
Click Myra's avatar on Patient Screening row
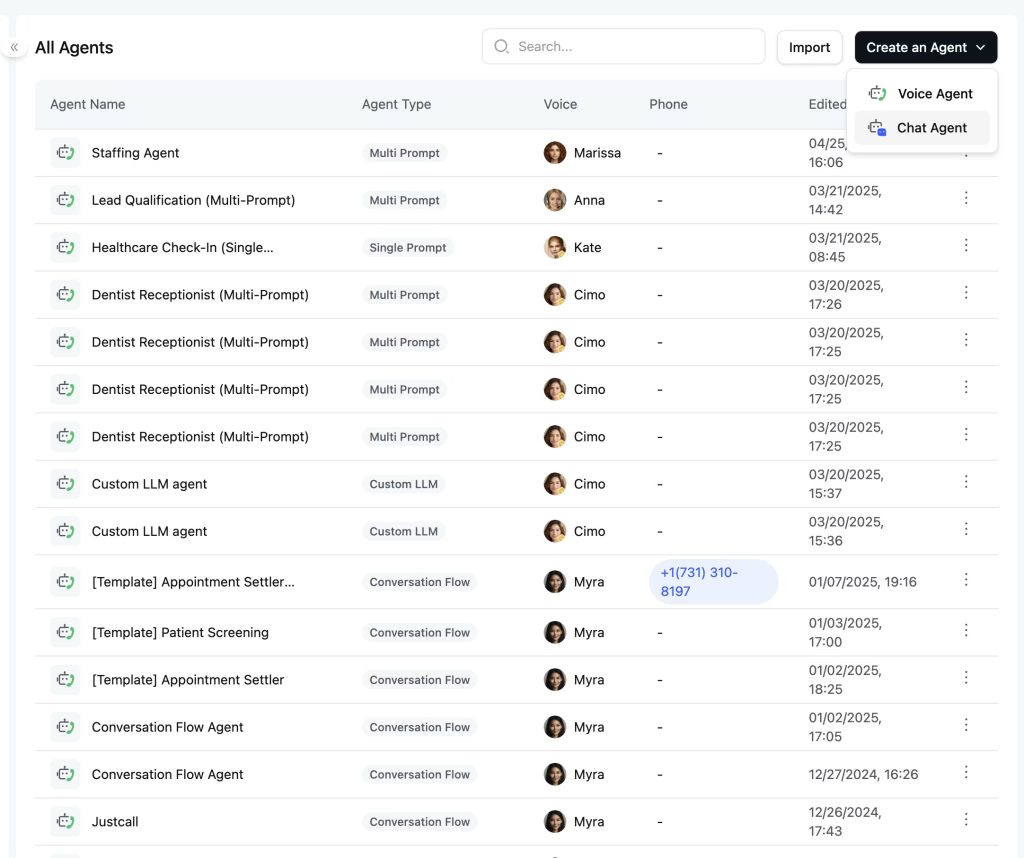click(x=555, y=632)
